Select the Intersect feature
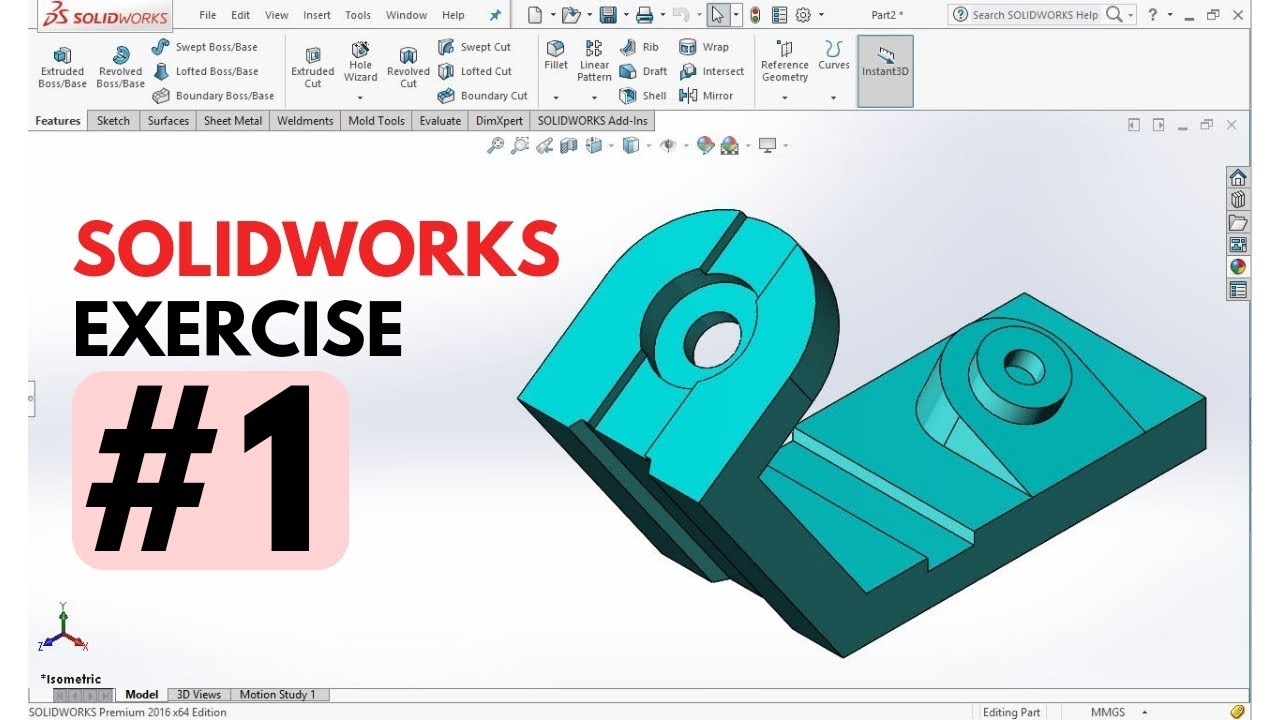 712,71
